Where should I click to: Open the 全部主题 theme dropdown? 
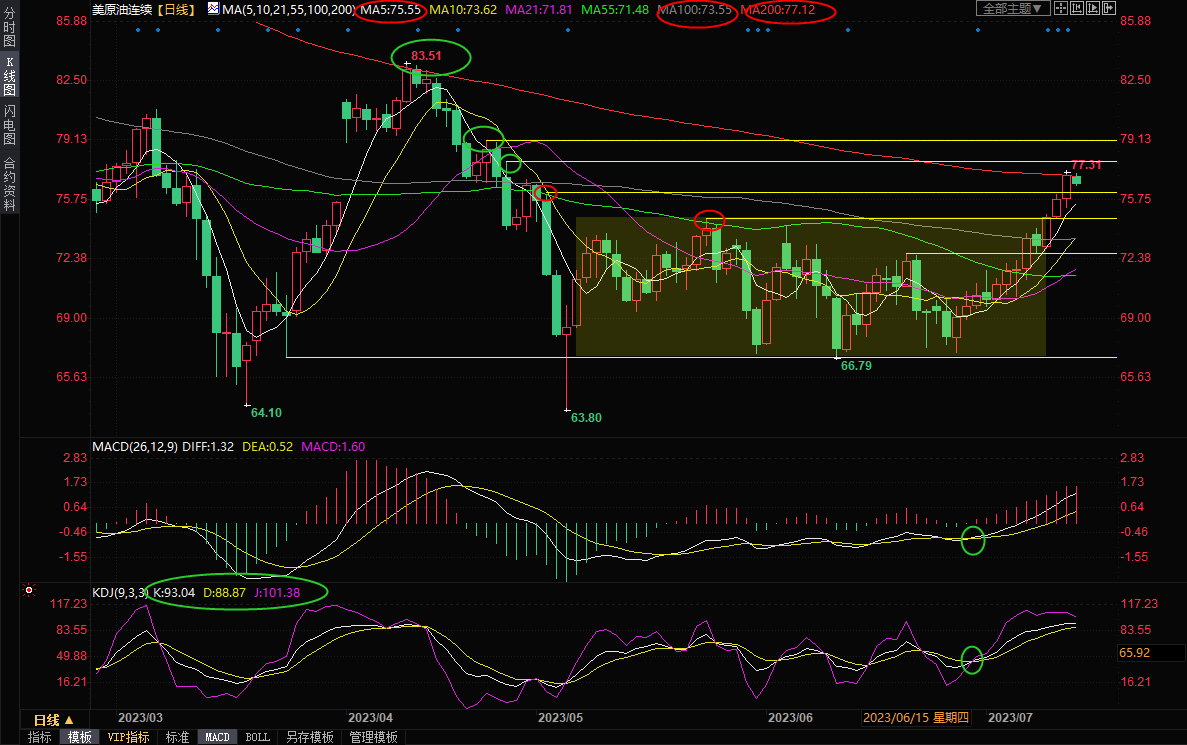pyautogui.click(x=1011, y=9)
